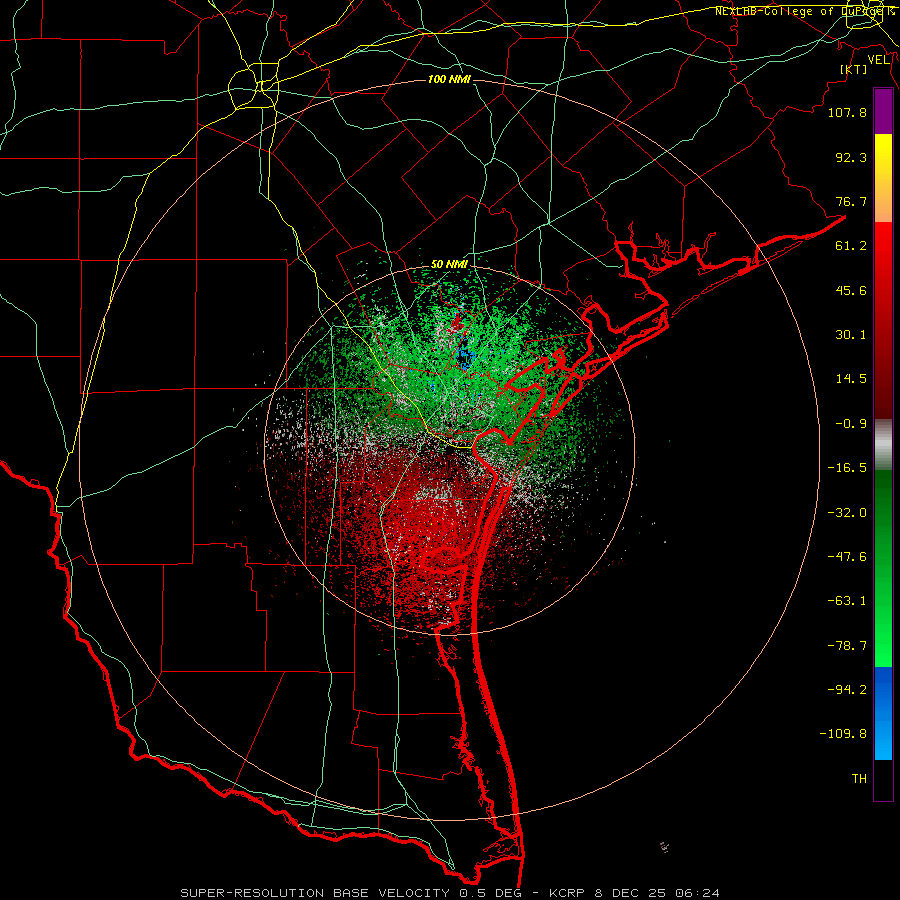Click the 61.2 velocity scale value
This screenshot has height=900, width=900.
click(851, 246)
